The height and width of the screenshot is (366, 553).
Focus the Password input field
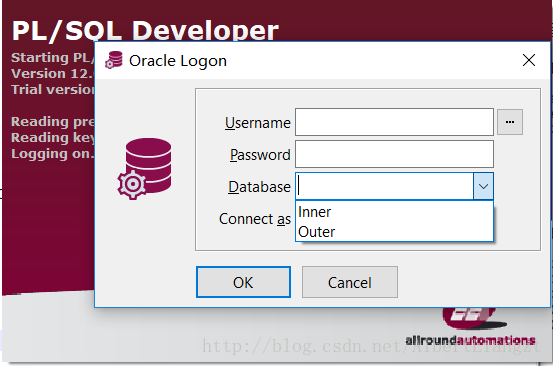click(394, 154)
